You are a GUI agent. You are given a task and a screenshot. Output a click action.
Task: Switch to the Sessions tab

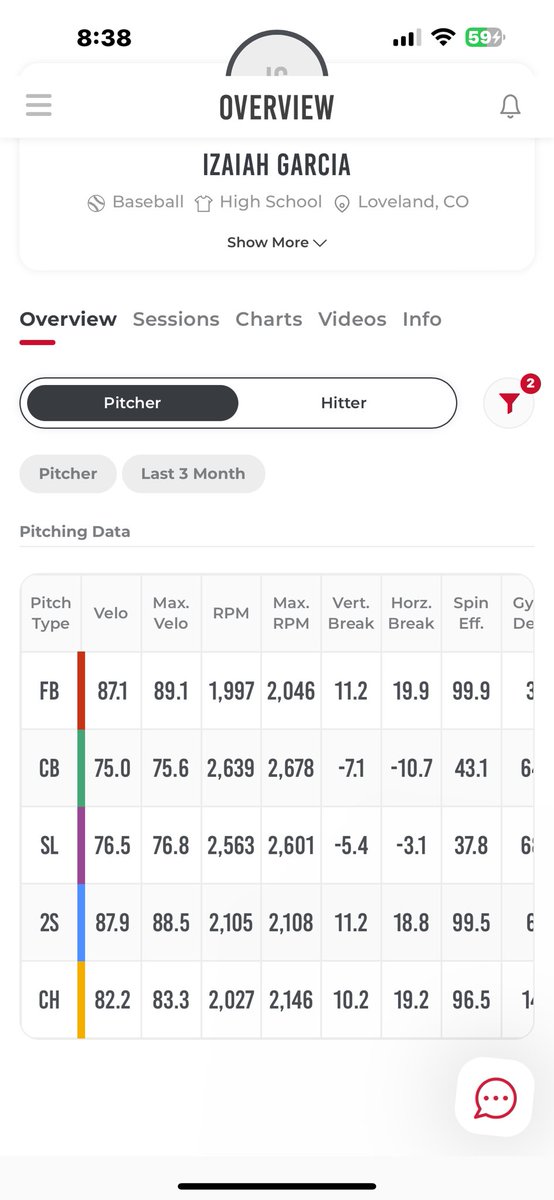point(176,319)
